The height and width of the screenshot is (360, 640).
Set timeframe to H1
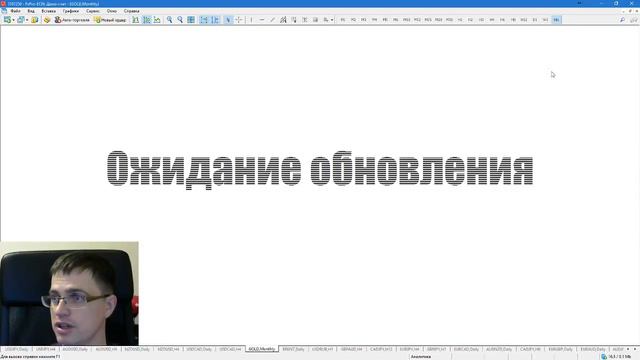[x=460, y=20]
